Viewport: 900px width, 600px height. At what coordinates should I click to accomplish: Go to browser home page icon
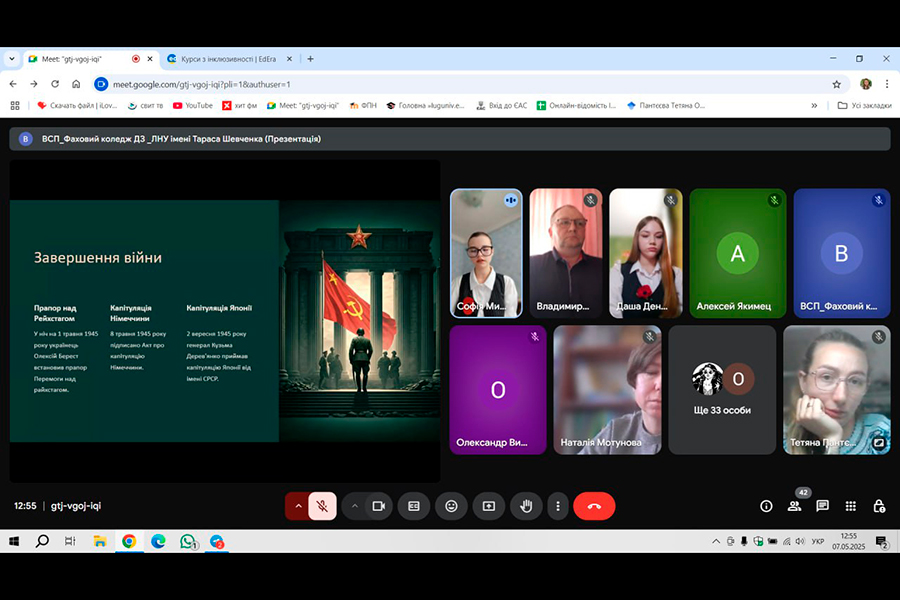pos(76,84)
